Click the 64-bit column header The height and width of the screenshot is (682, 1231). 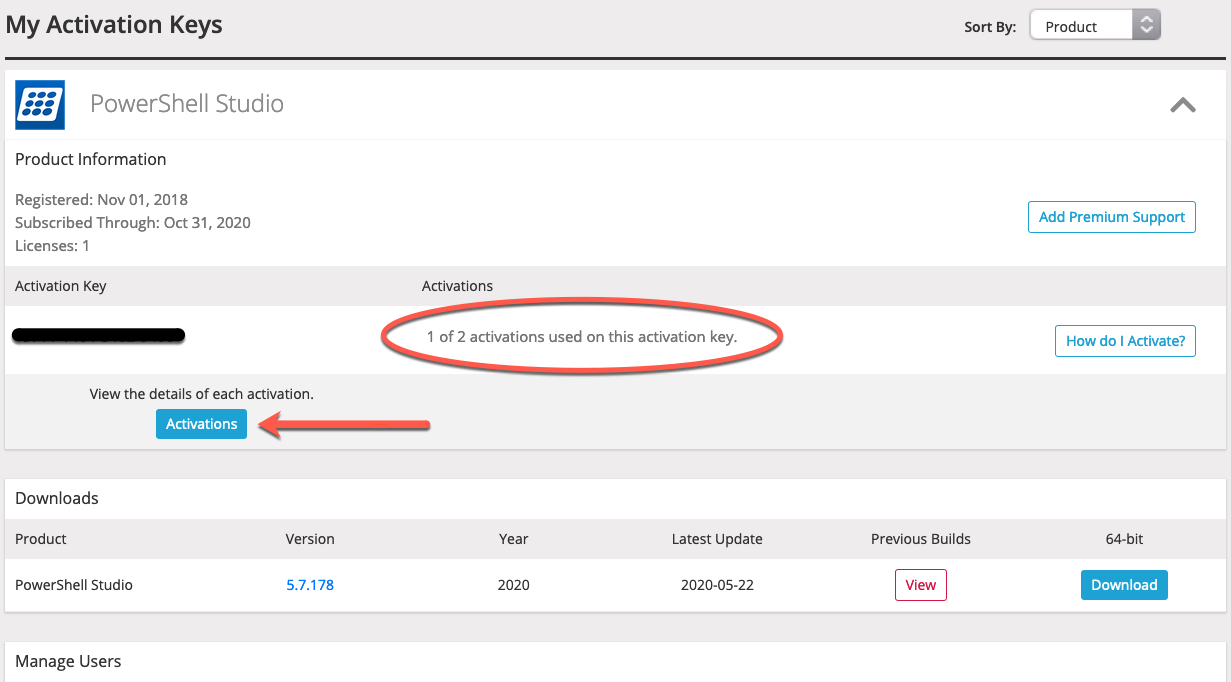(1124, 539)
